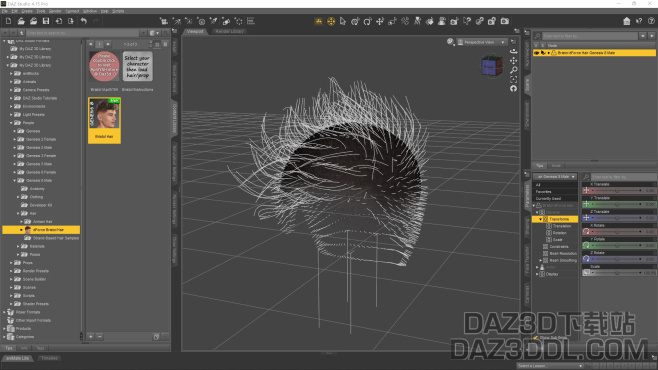The width and height of the screenshot is (658, 370).
Task: Click the Scale slider
Action: point(617,273)
